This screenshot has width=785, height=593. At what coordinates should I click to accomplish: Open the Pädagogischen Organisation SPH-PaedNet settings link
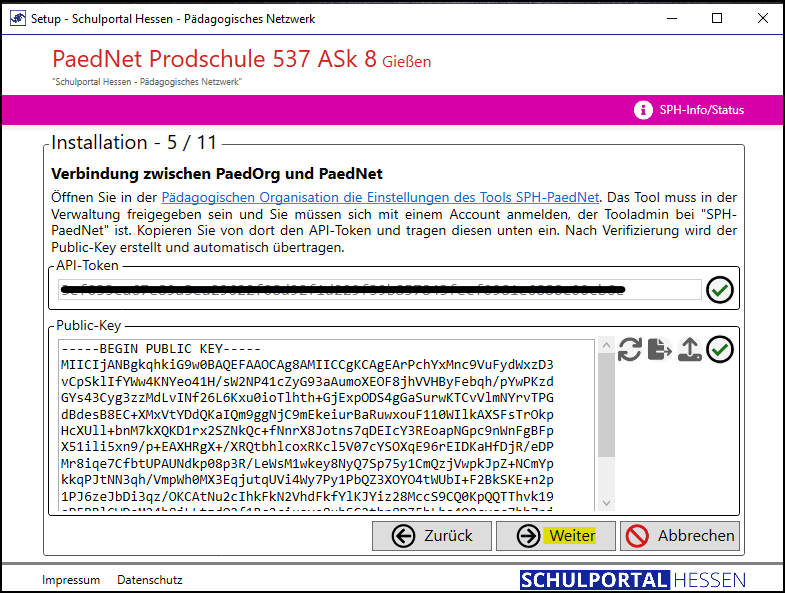[x=380, y=197]
